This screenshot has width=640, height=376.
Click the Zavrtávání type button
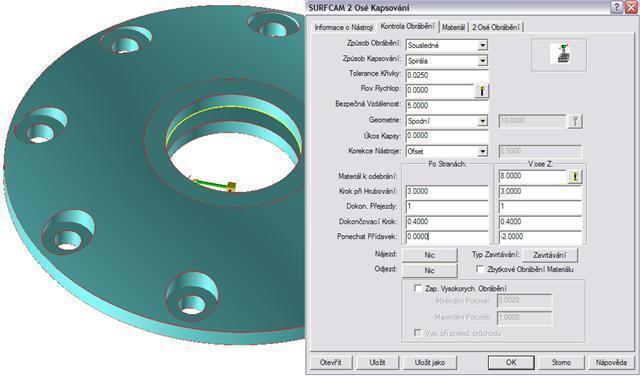pyautogui.click(x=550, y=255)
